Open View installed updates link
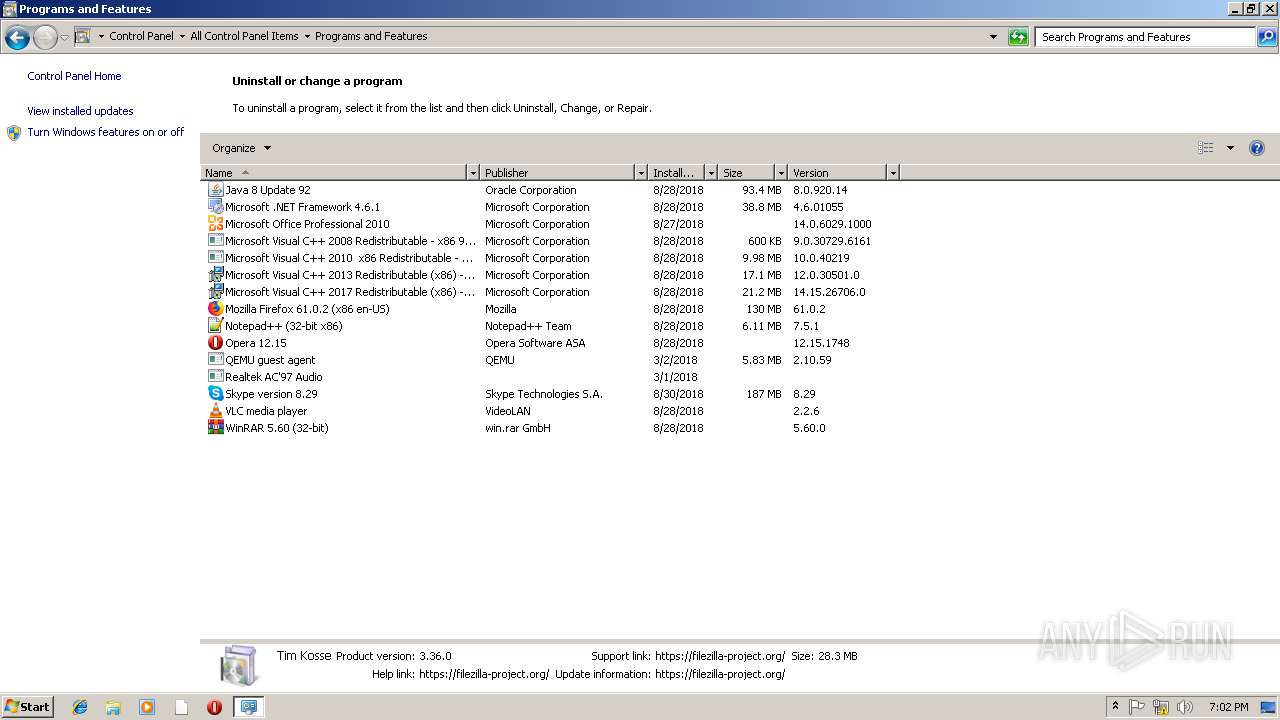 pyautogui.click(x=80, y=111)
